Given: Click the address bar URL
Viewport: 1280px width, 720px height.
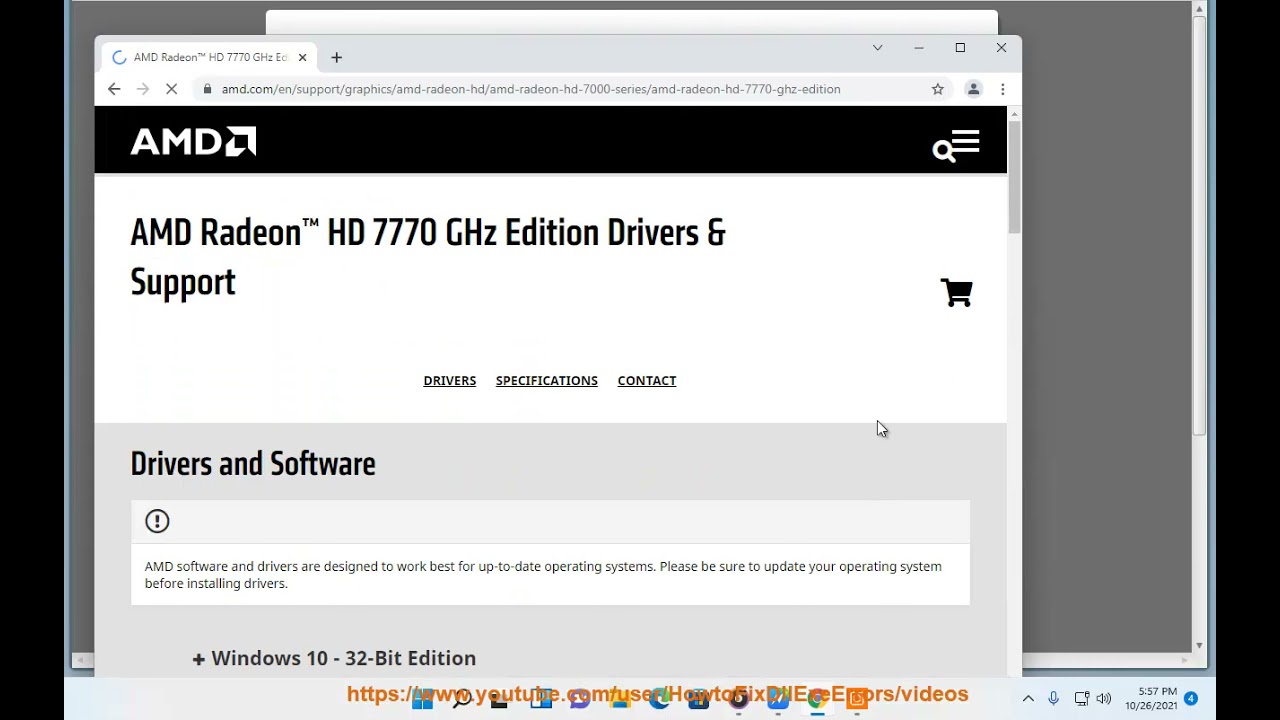Looking at the screenshot, I should (x=531, y=89).
